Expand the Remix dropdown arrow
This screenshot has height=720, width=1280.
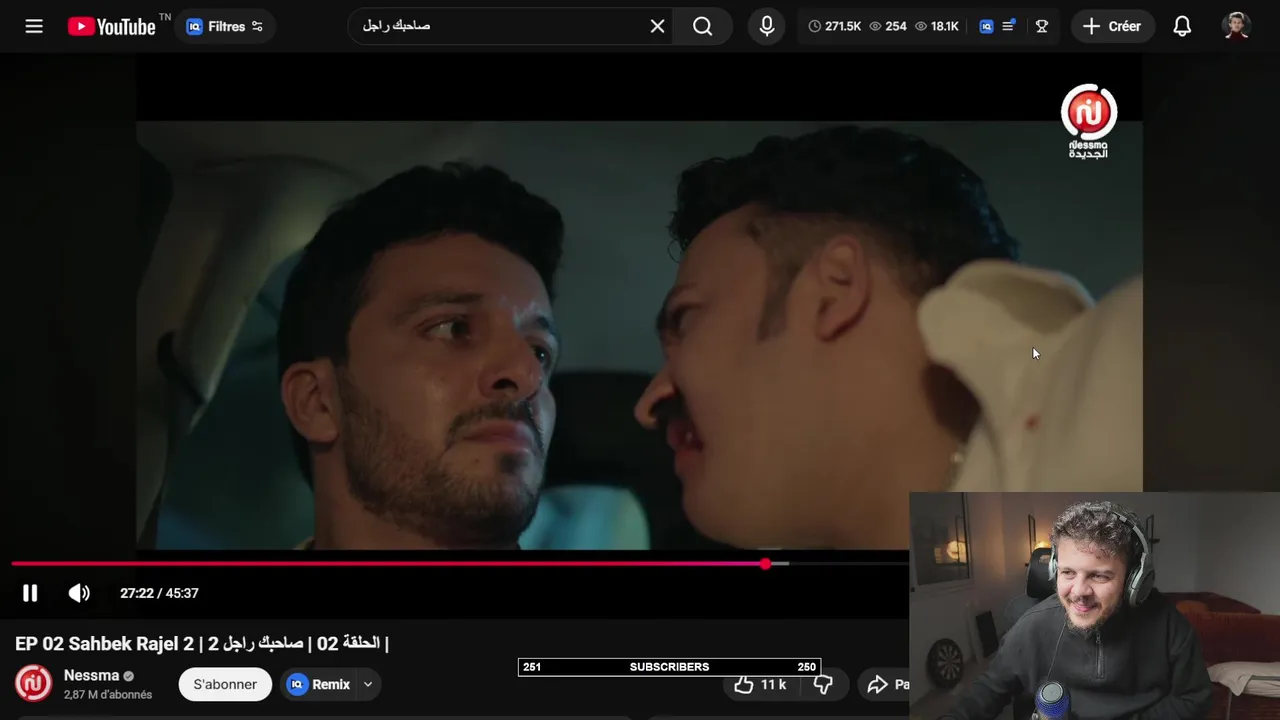tap(368, 684)
